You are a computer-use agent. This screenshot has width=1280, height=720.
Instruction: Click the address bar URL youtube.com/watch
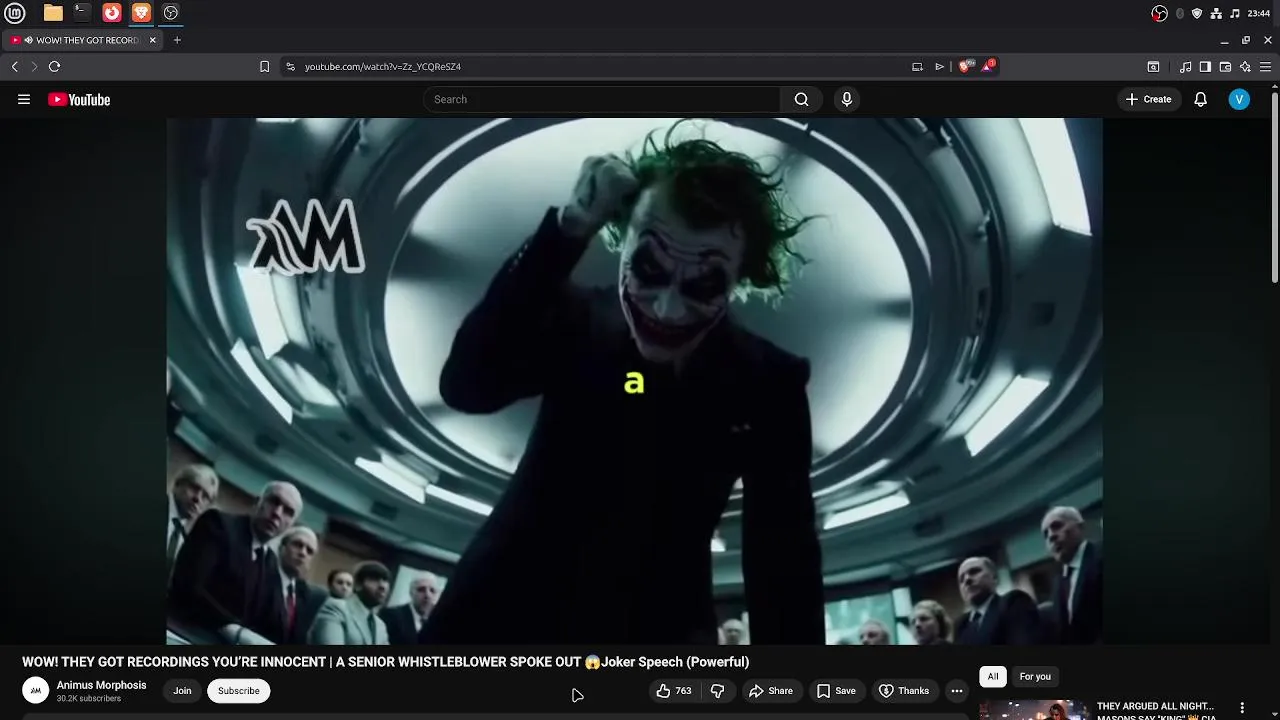pyautogui.click(x=383, y=67)
